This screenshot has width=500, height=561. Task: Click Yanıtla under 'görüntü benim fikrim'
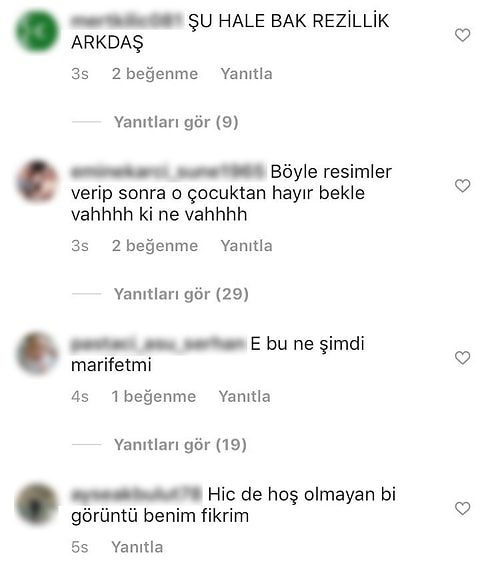click(x=137, y=547)
